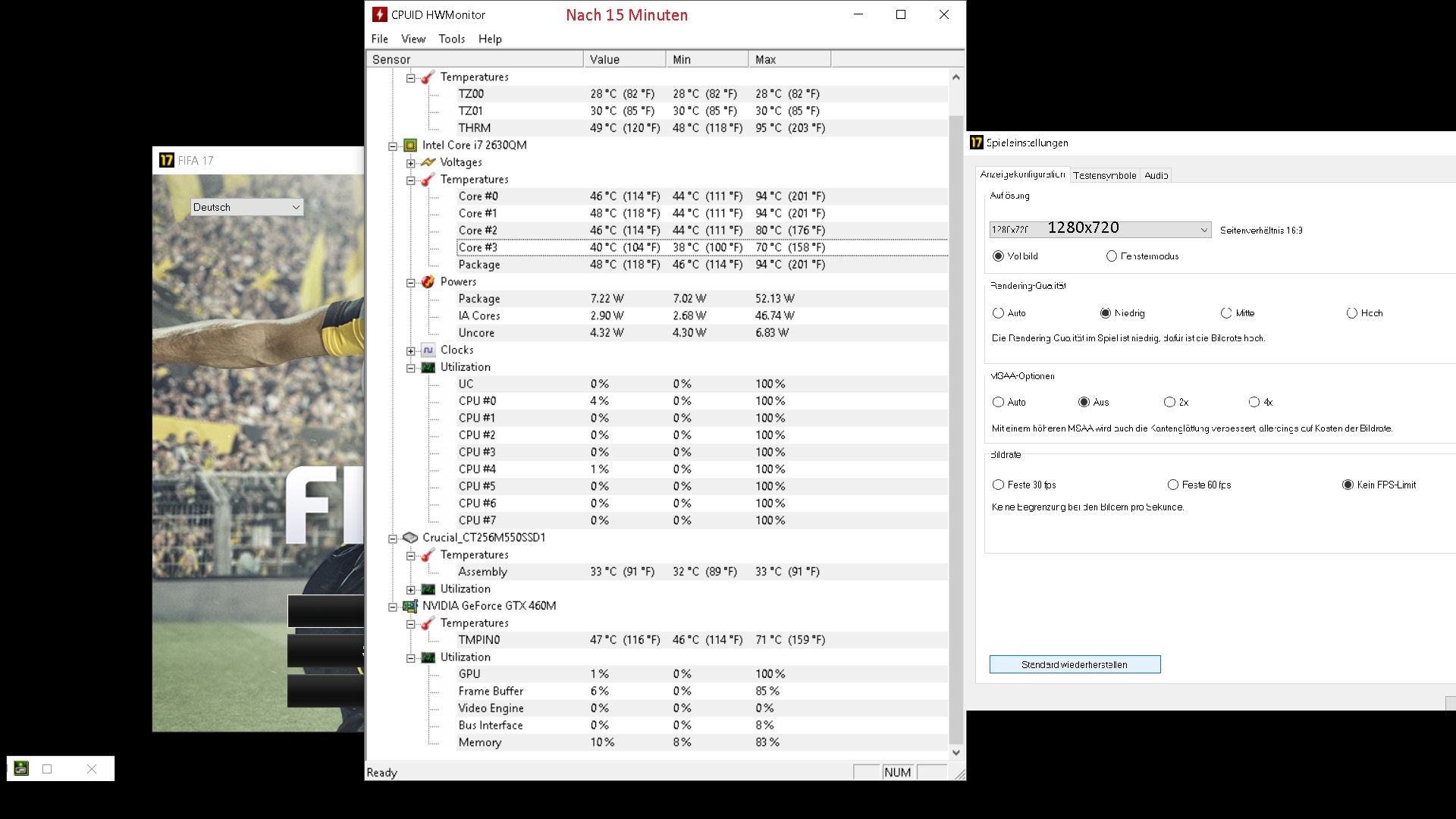Screen dimensions: 1456x819
Task: Click the small app icon at bottom left
Action: click(21, 768)
